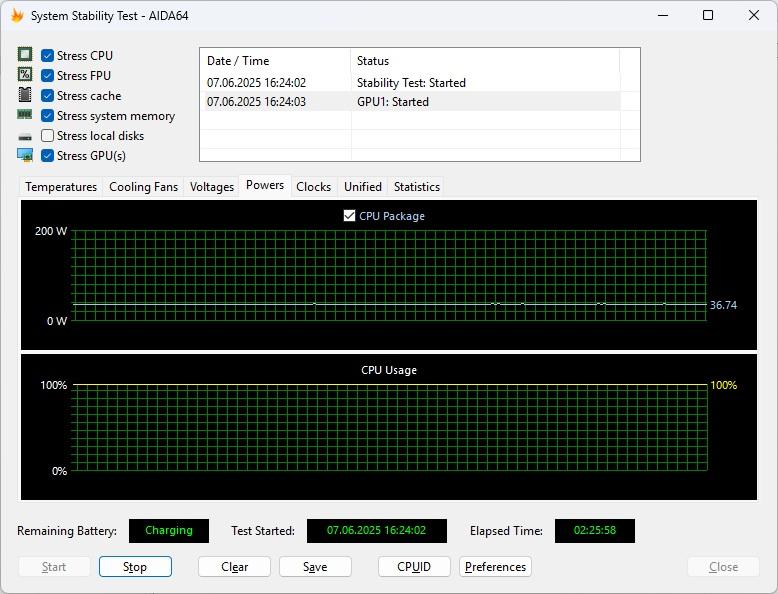The image size is (778, 594).
Task: View the Statistics tab
Action: point(417,187)
